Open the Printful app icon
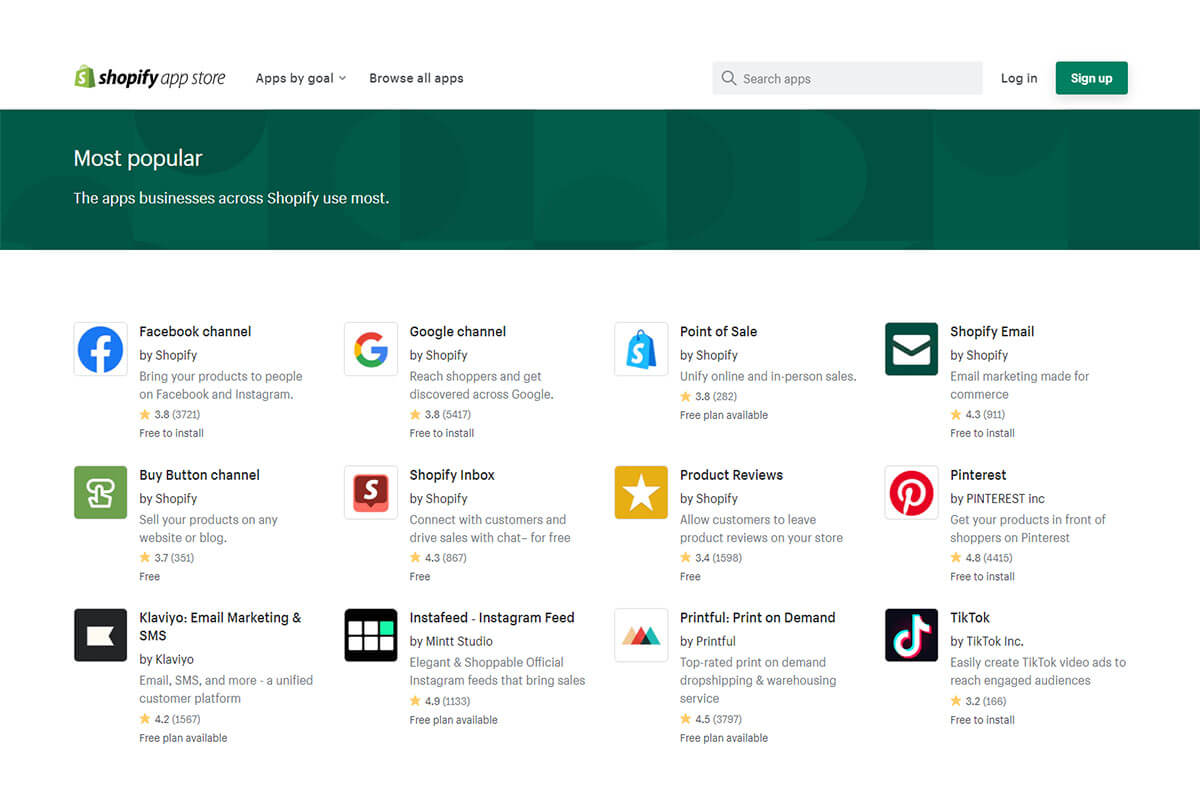1200x800 pixels. [x=641, y=635]
